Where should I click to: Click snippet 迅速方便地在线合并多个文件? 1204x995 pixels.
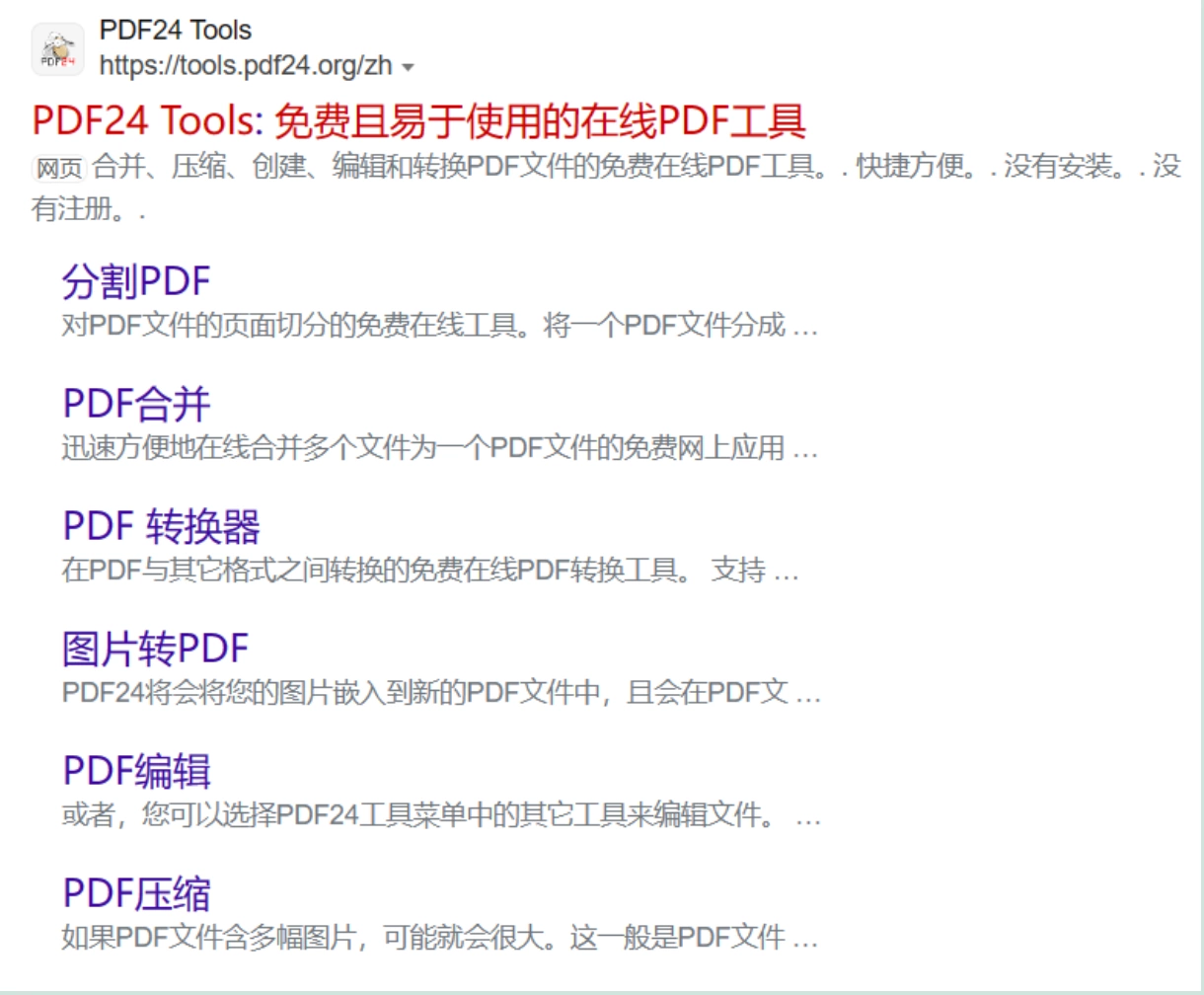[x=440, y=448]
